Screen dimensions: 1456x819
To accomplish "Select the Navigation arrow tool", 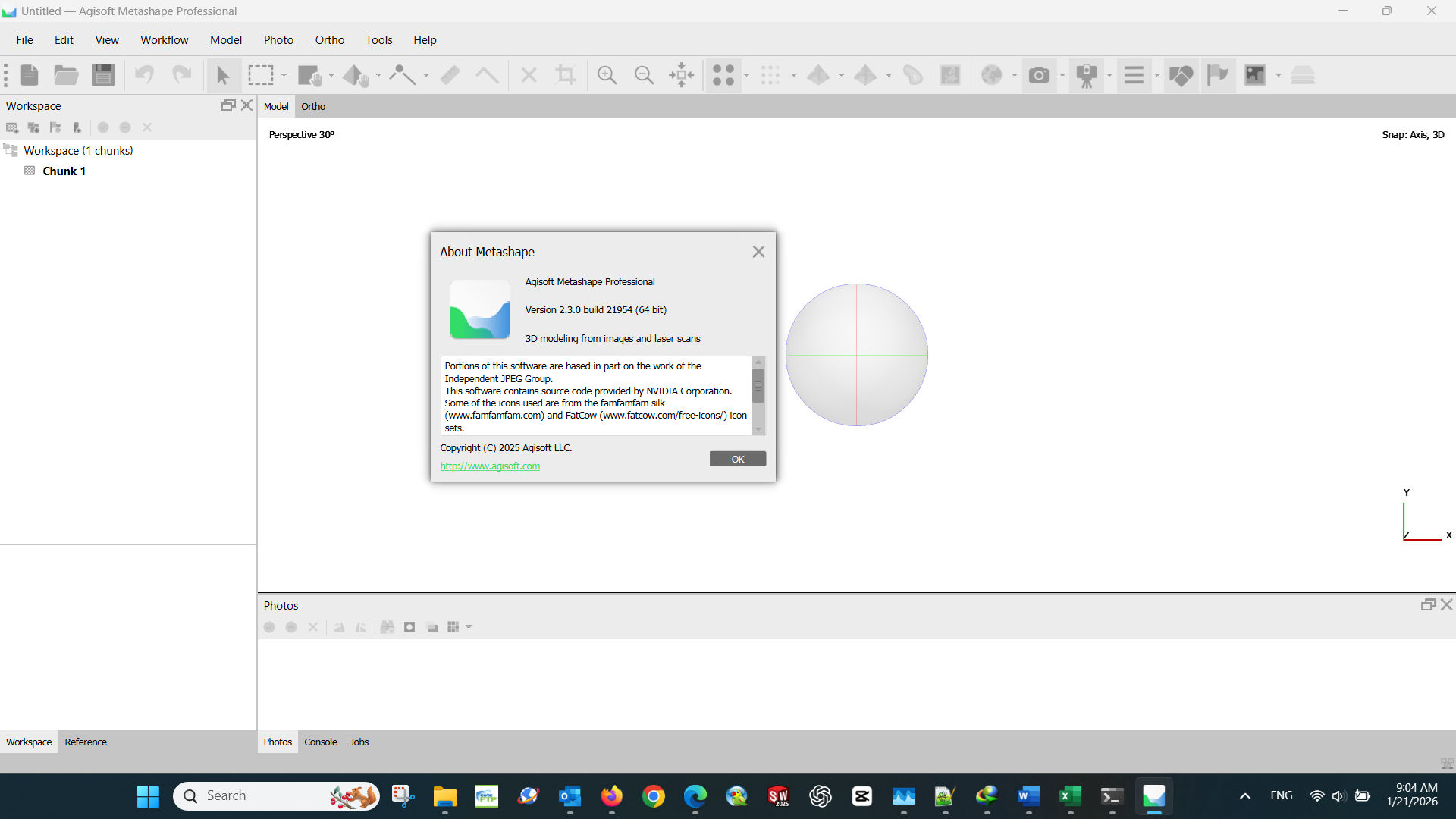I will [223, 75].
